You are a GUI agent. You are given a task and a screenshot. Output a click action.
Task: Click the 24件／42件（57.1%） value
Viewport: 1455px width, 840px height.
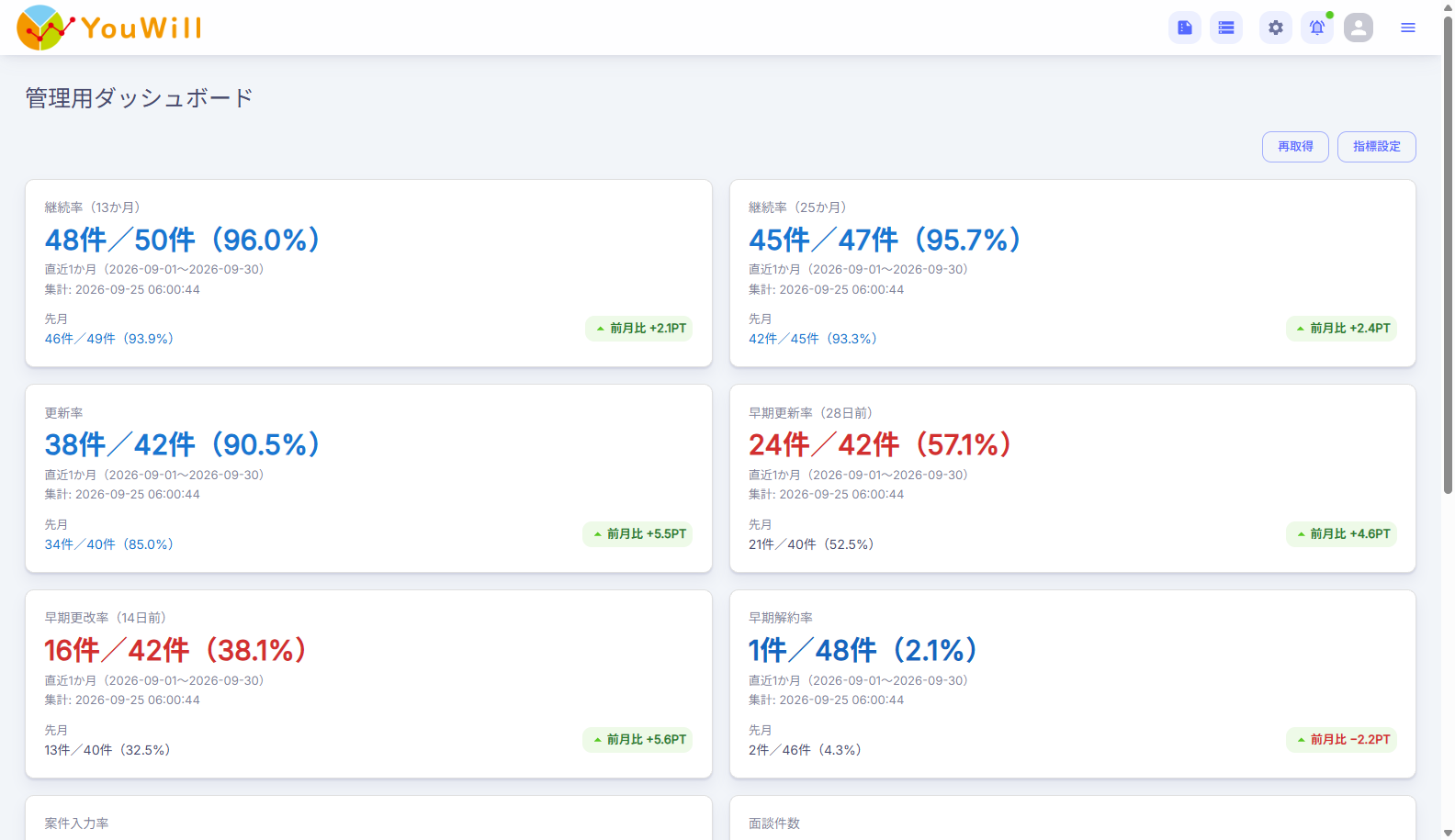[881, 445]
